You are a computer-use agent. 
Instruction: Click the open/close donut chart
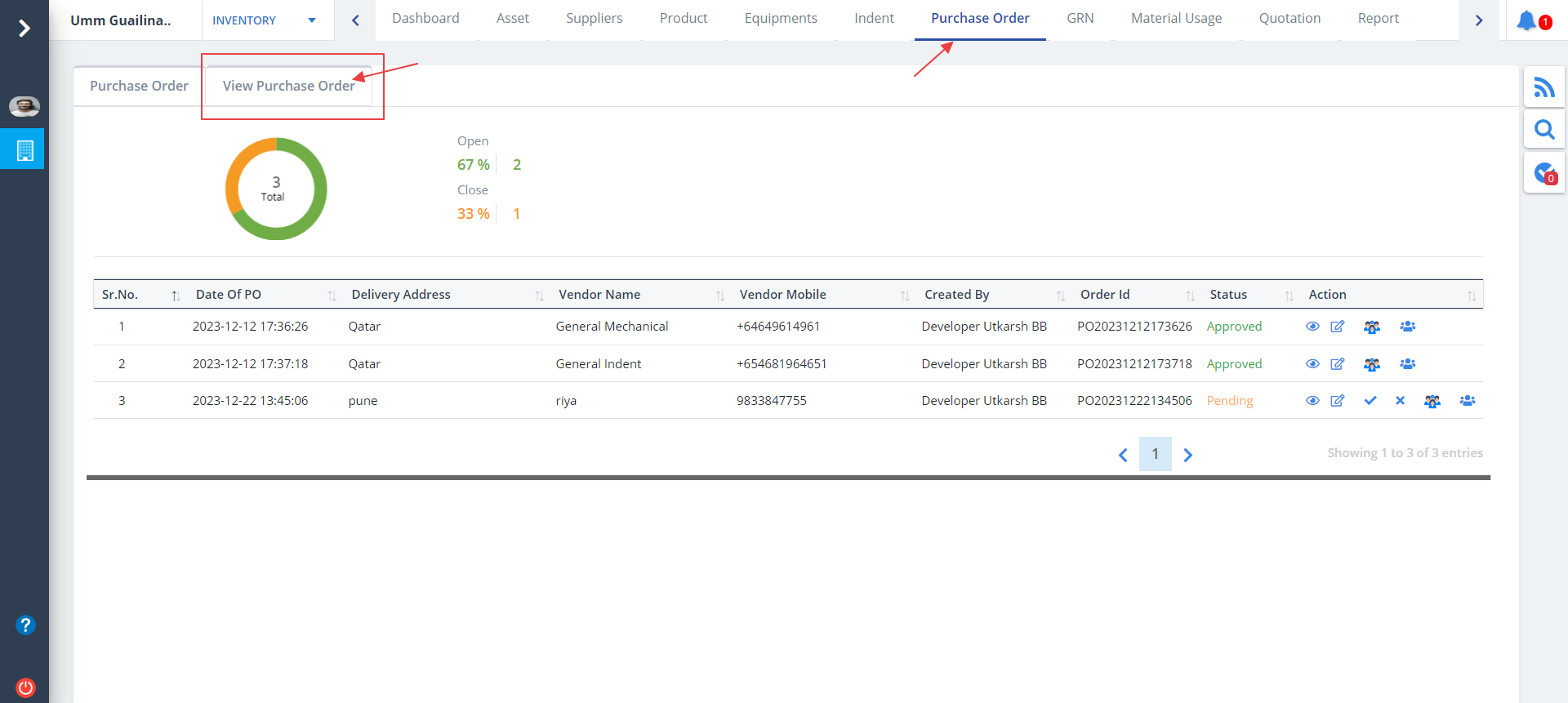(x=276, y=189)
